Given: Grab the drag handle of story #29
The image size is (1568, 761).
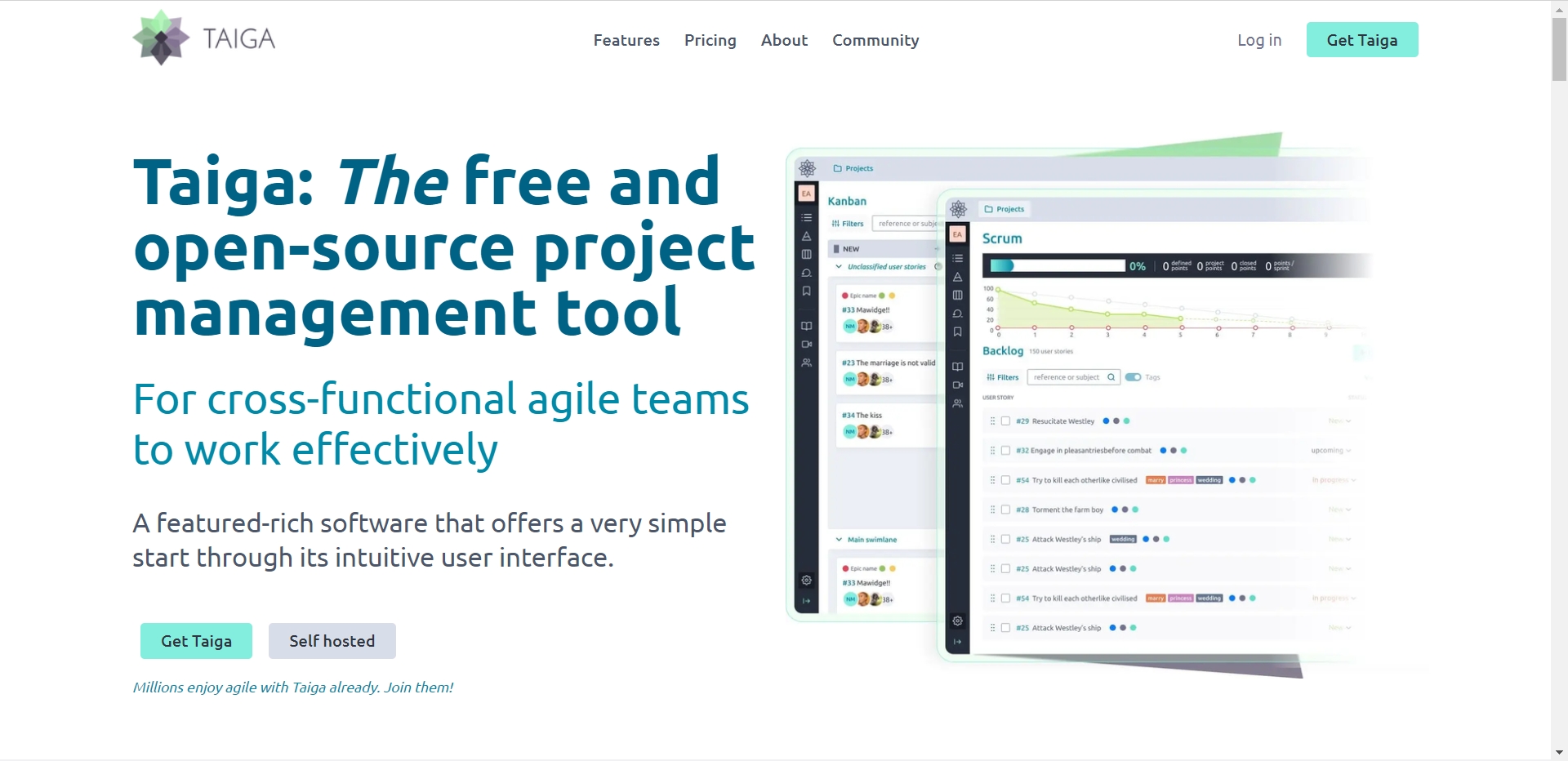Looking at the screenshot, I should (x=992, y=421).
